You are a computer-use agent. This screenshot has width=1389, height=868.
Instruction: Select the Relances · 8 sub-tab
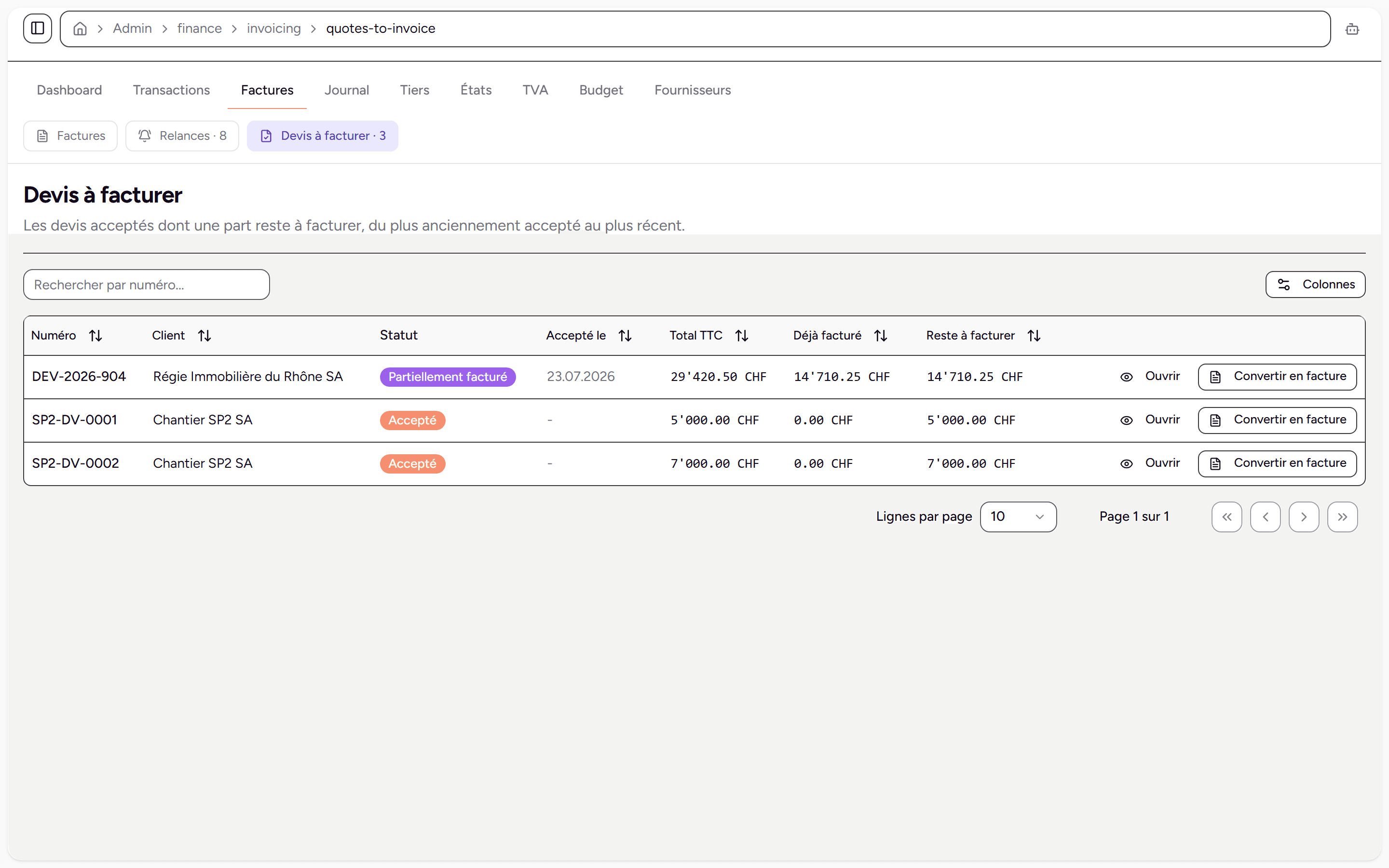(182, 136)
